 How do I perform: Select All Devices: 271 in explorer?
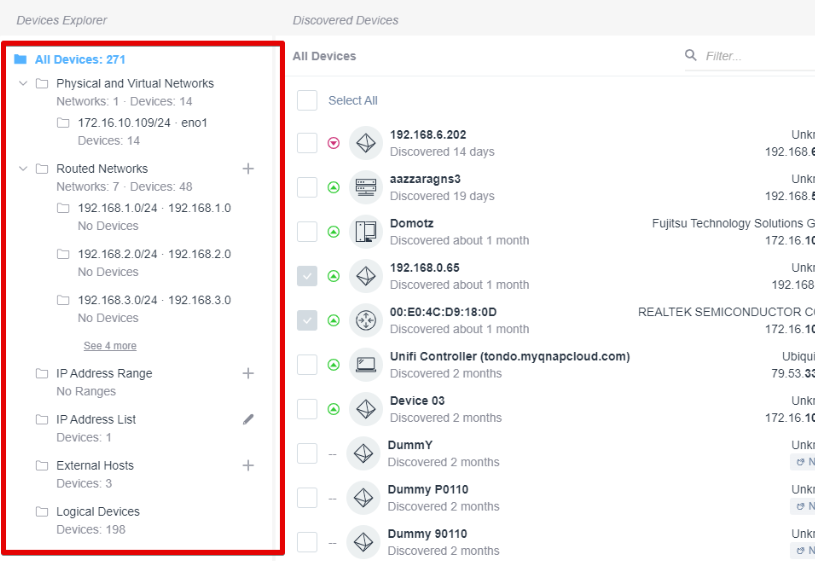[80, 60]
